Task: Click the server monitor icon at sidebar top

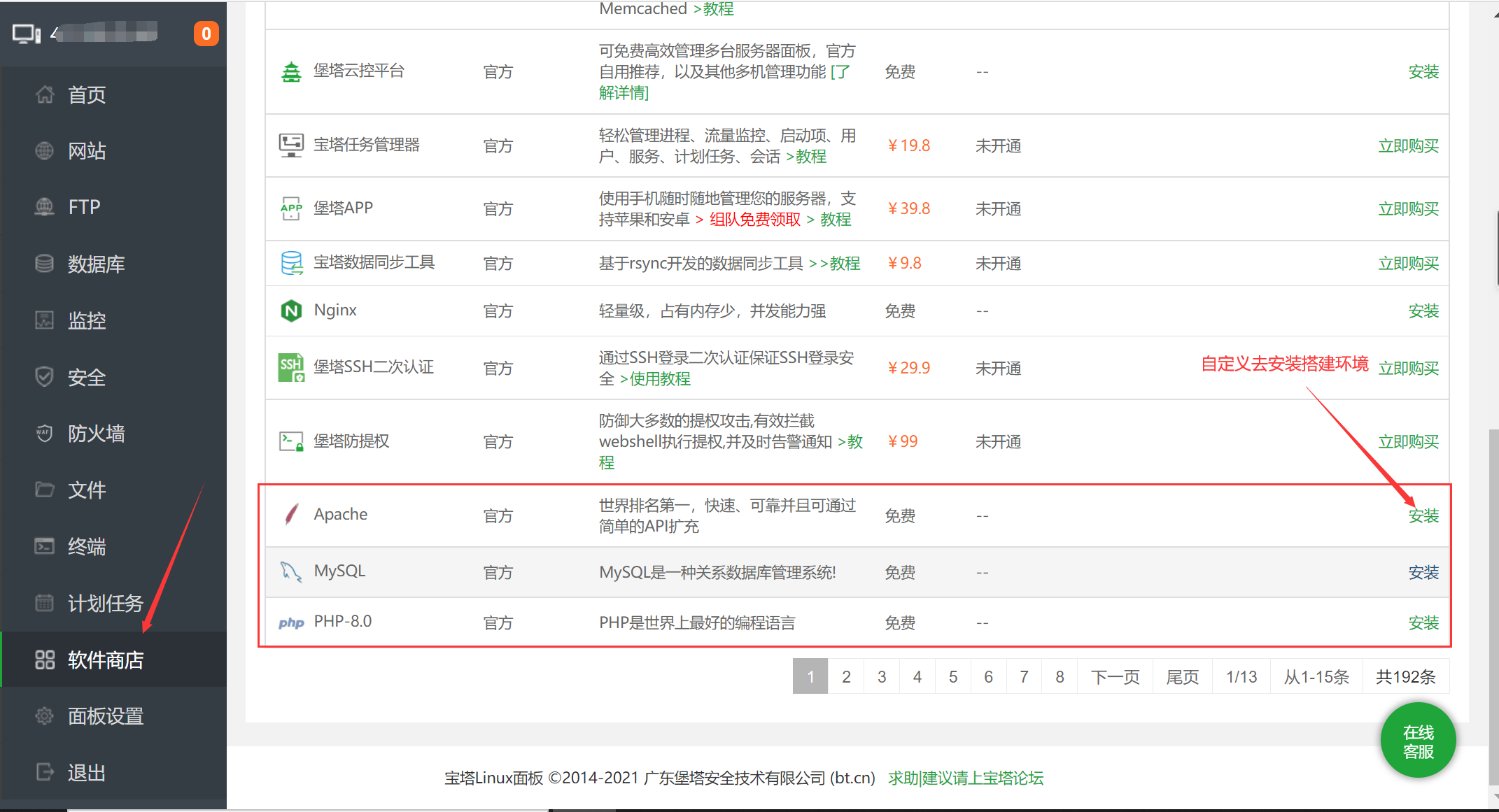Action: coord(27,34)
